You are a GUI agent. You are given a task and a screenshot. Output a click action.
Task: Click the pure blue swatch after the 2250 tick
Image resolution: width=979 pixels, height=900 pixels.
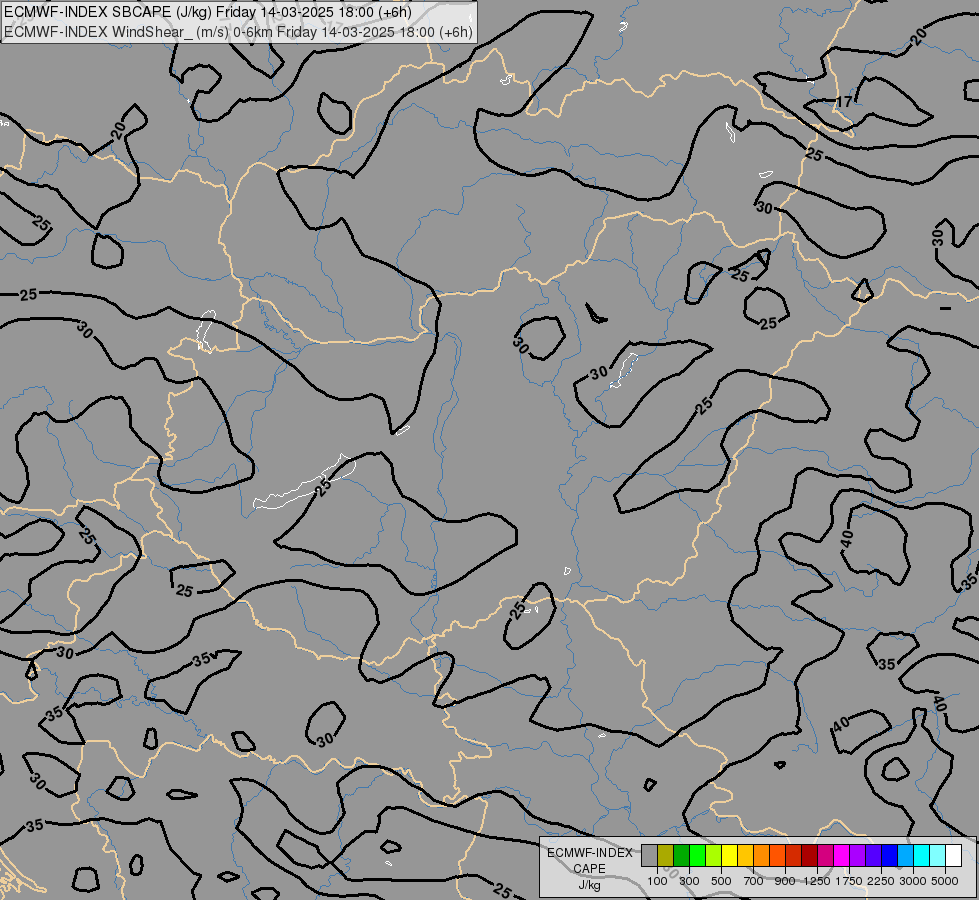890,856
